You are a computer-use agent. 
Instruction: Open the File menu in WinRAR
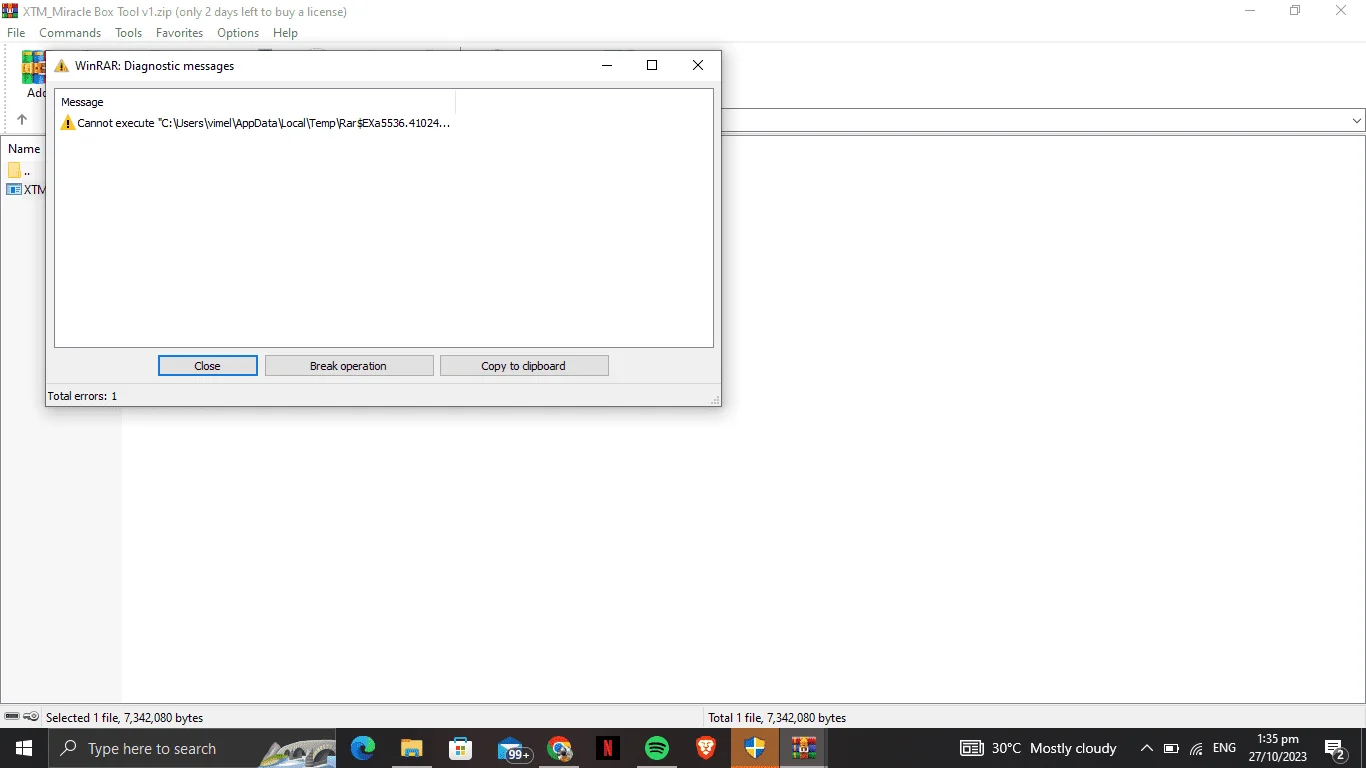16,33
